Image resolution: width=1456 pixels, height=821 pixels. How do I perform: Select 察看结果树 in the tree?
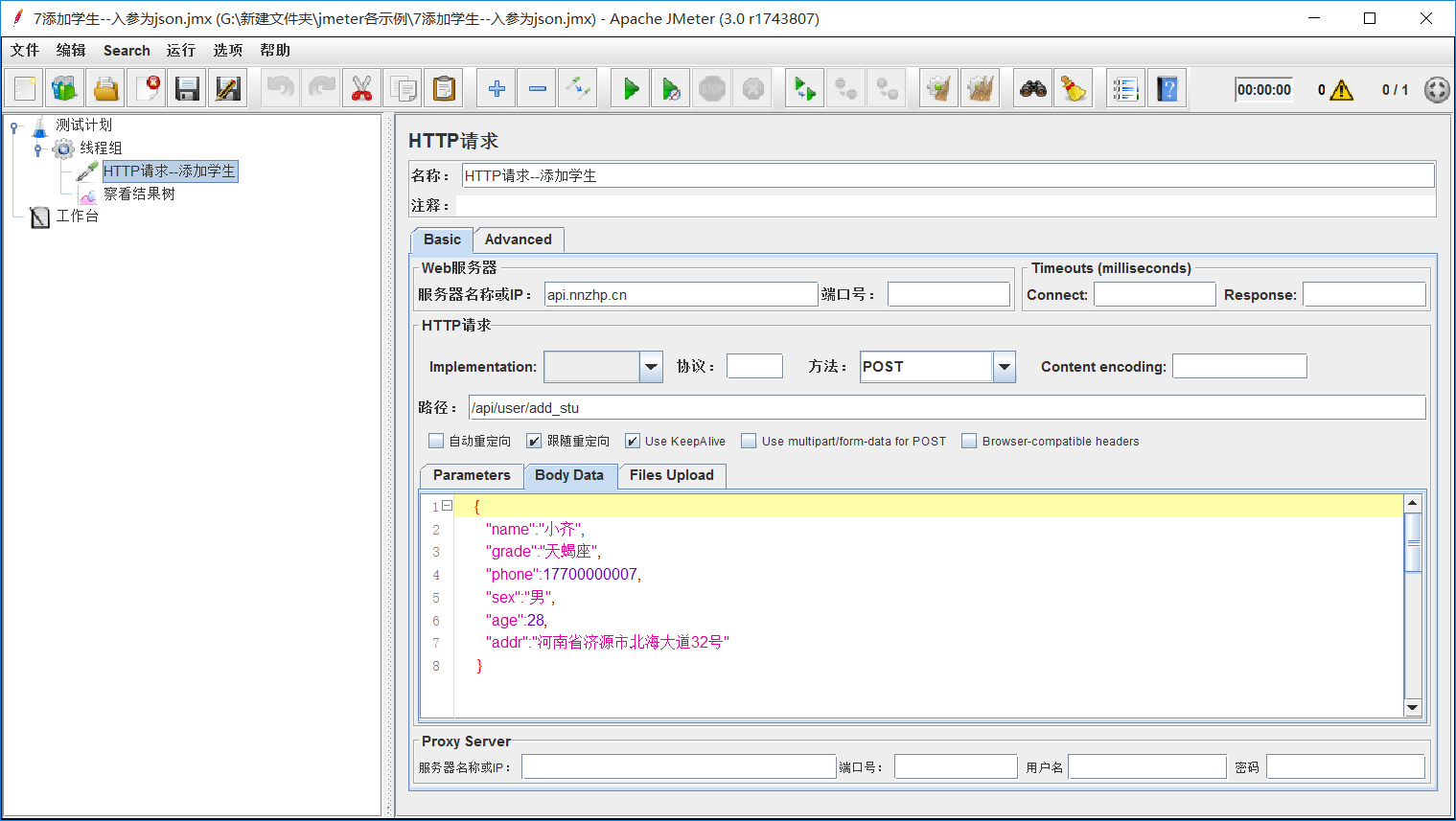139,194
